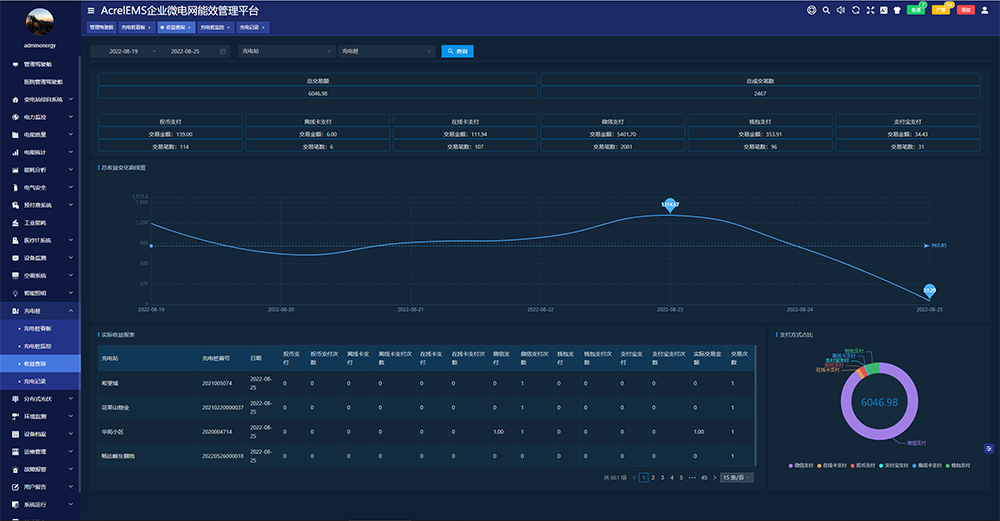Toggle 微信支付 legend item in pie chart
Screen dimensions: 1000x521
(806, 466)
